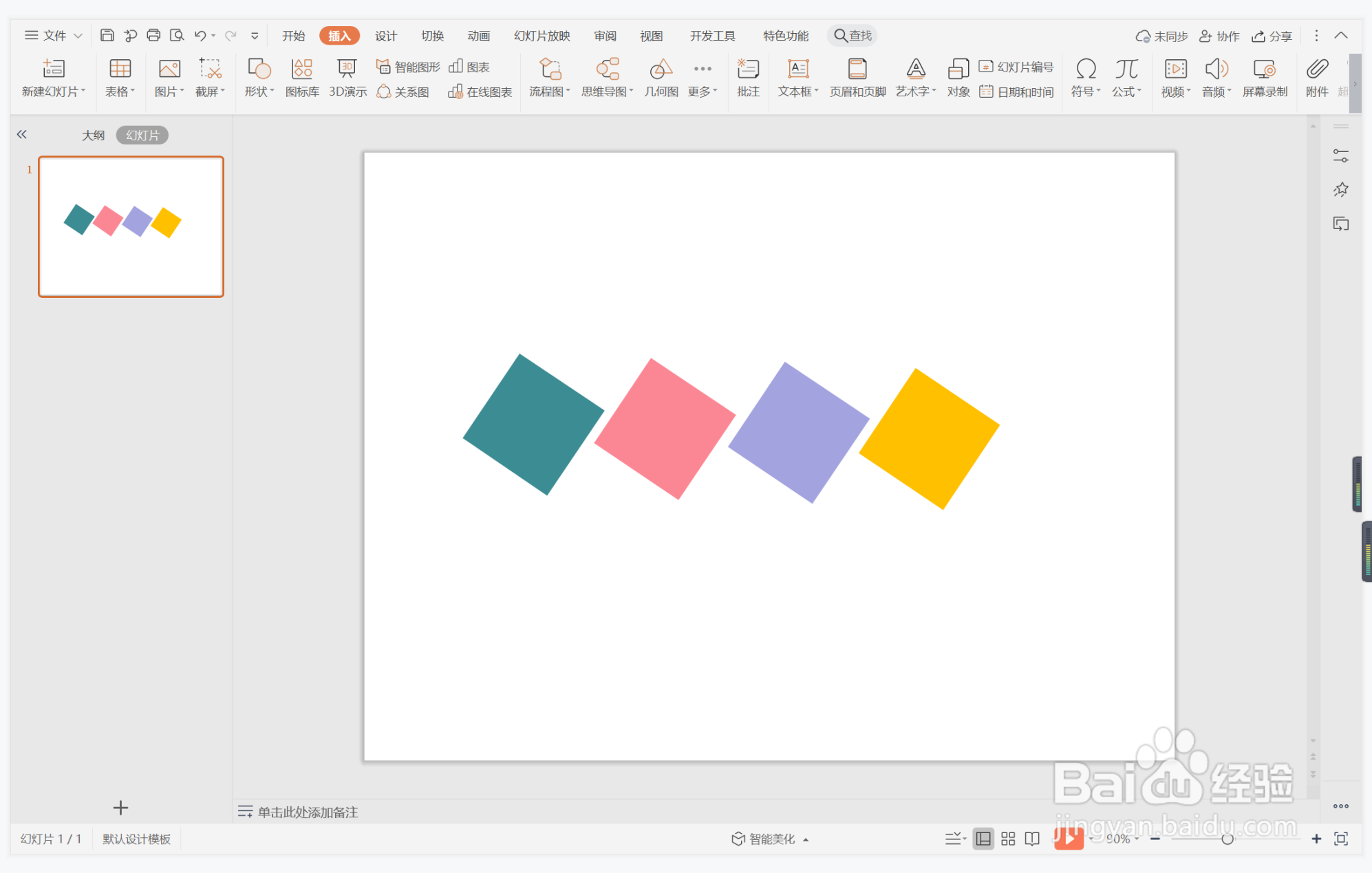Screen dimensions: 1372x873
Task: Switch to reading view in status bar
Action: click(1032, 839)
